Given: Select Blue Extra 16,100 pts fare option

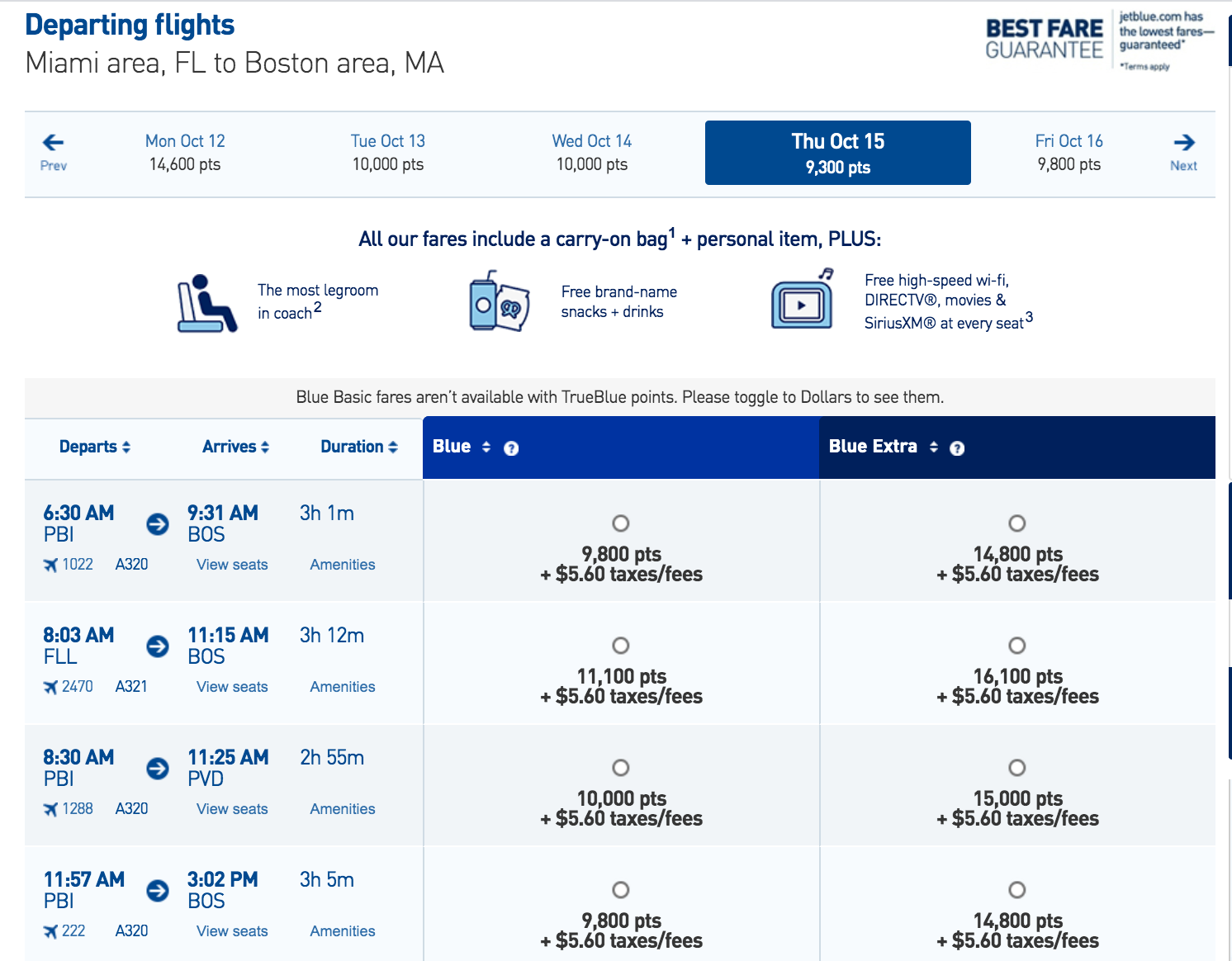Looking at the screenshot, I should [x=1017, y=646].
